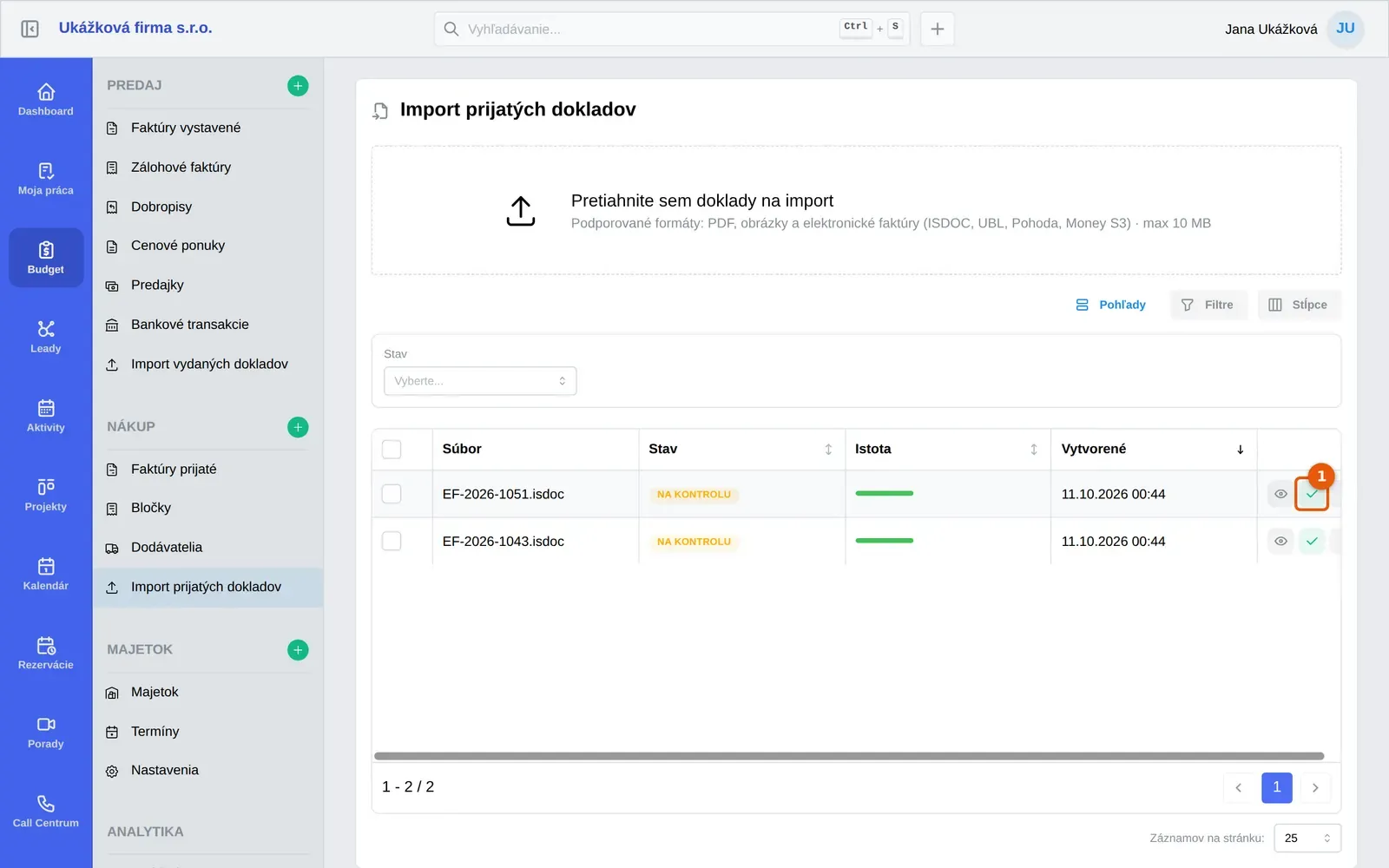
Task: Preview EF-2026-1043.isdoc with the eye icon
Action: 1280,541
